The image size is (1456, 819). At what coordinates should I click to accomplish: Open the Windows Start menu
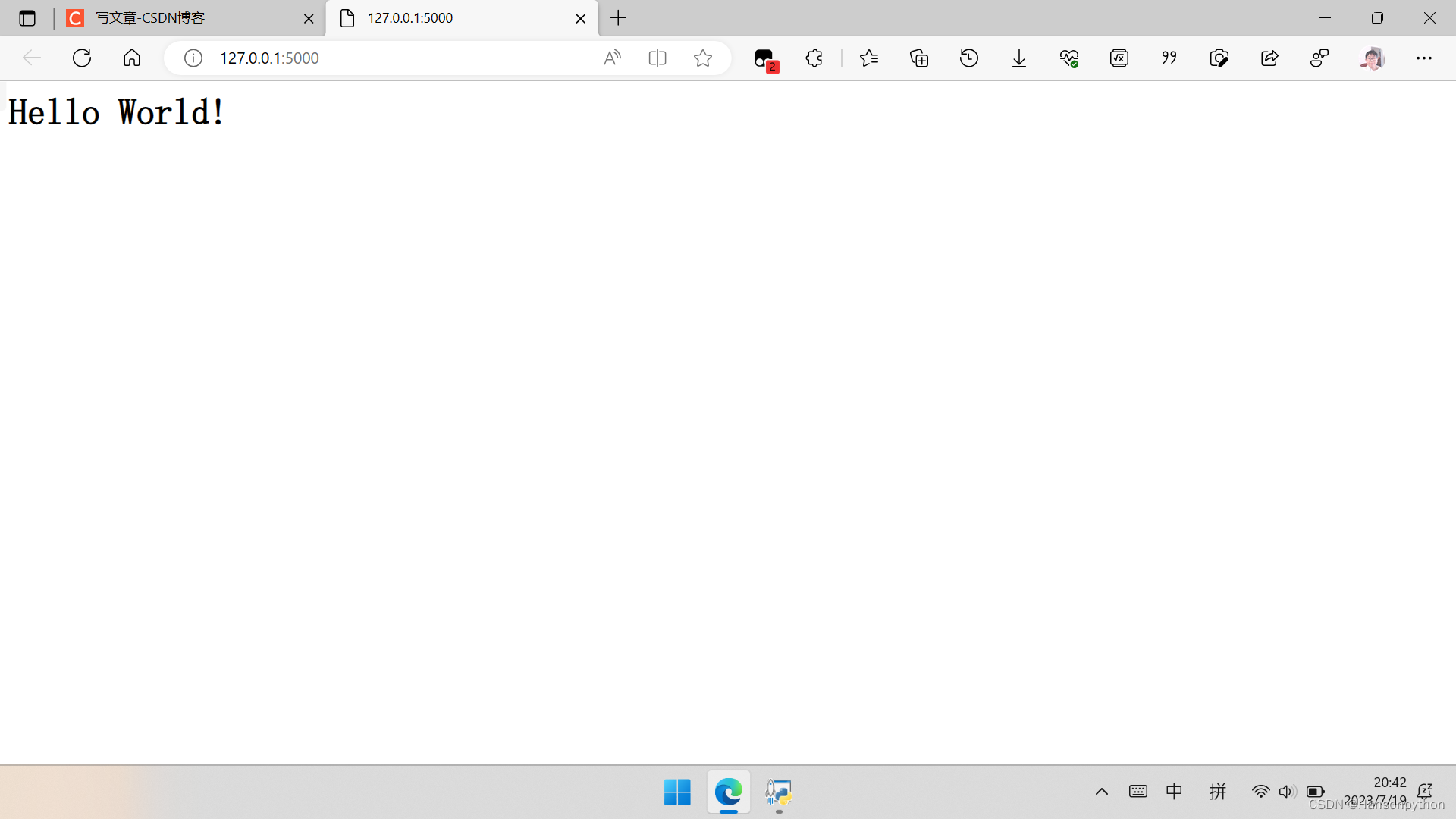(x=677, y=792)
